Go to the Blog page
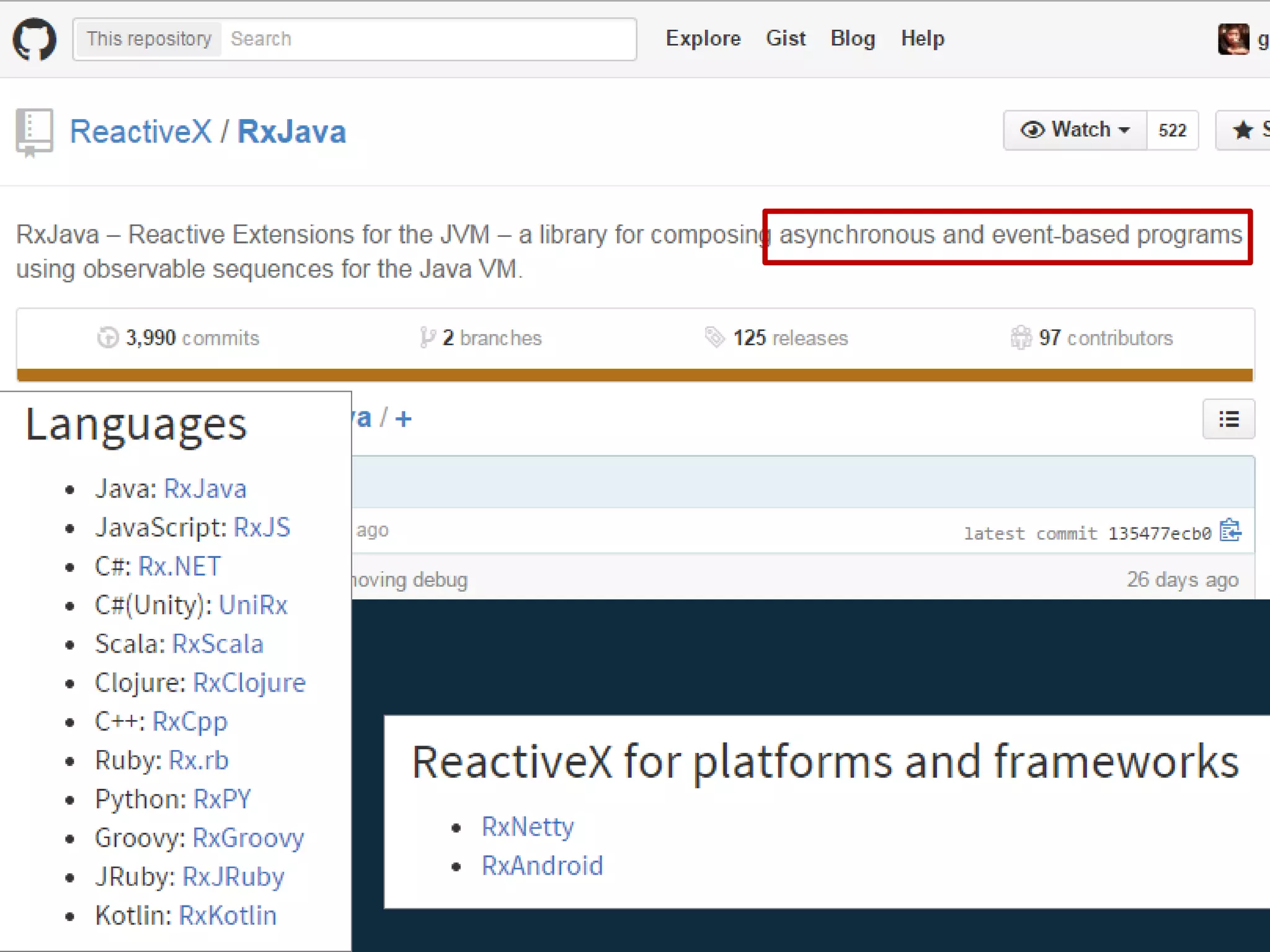Image resolution: width=1270 pixels, height=952 pixels. pos(853,38)
